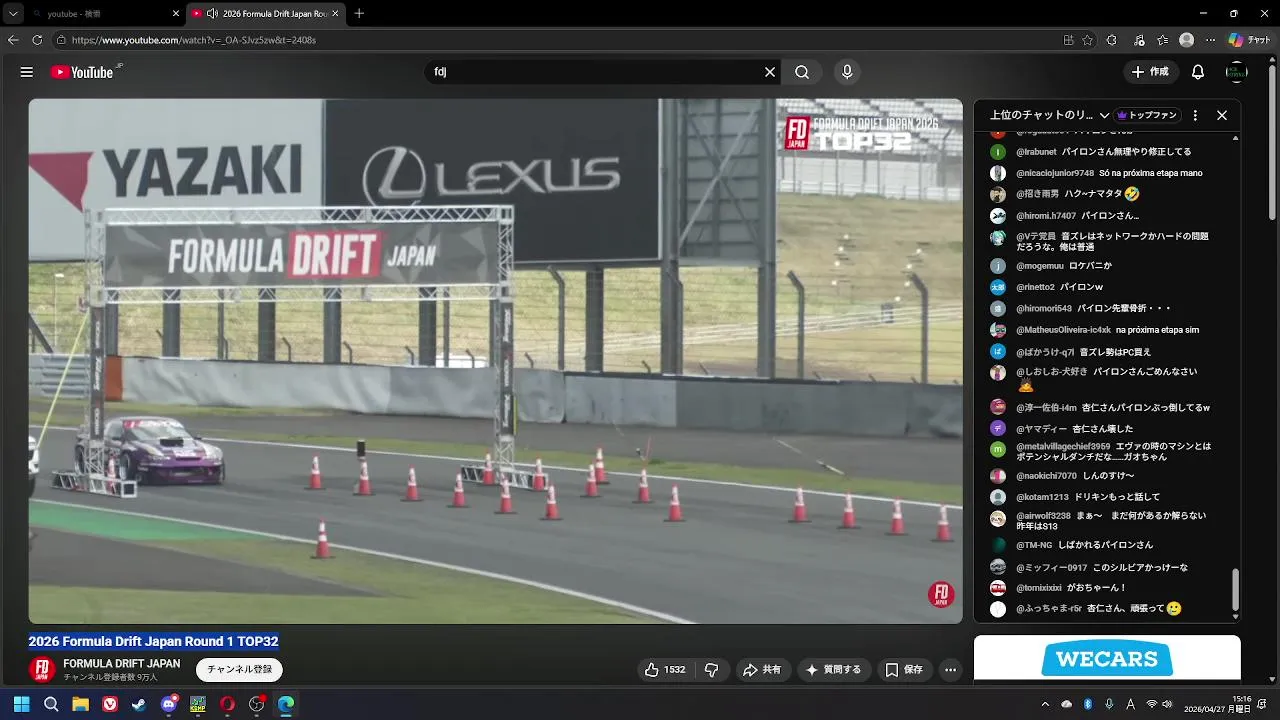
Task: Expand the system tray hidden icons chevron
Action: click(1045, 704)
